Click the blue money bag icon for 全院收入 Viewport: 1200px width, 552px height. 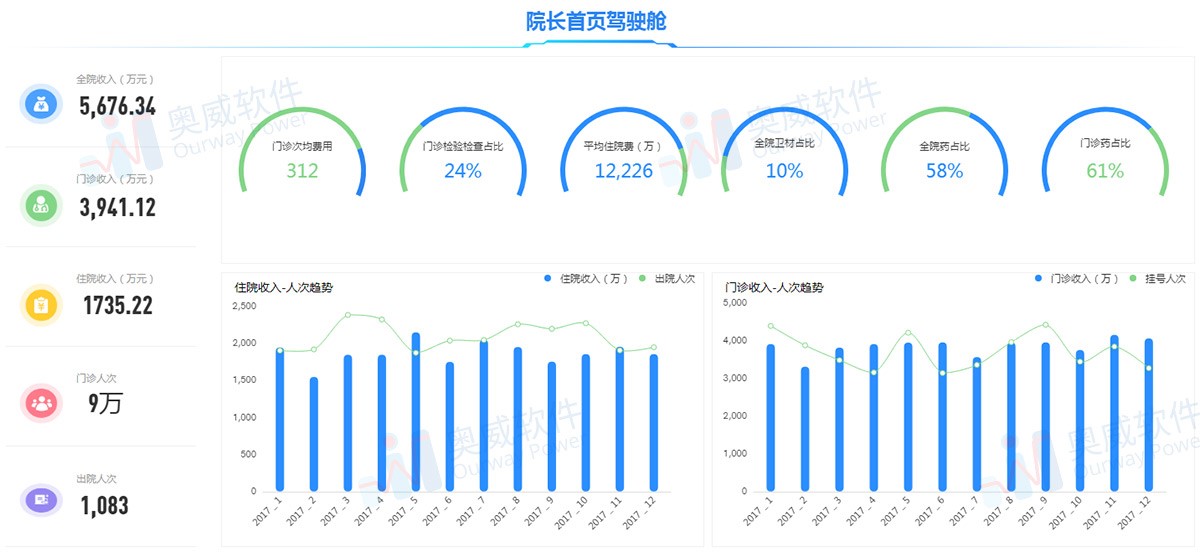coord(41,104)
